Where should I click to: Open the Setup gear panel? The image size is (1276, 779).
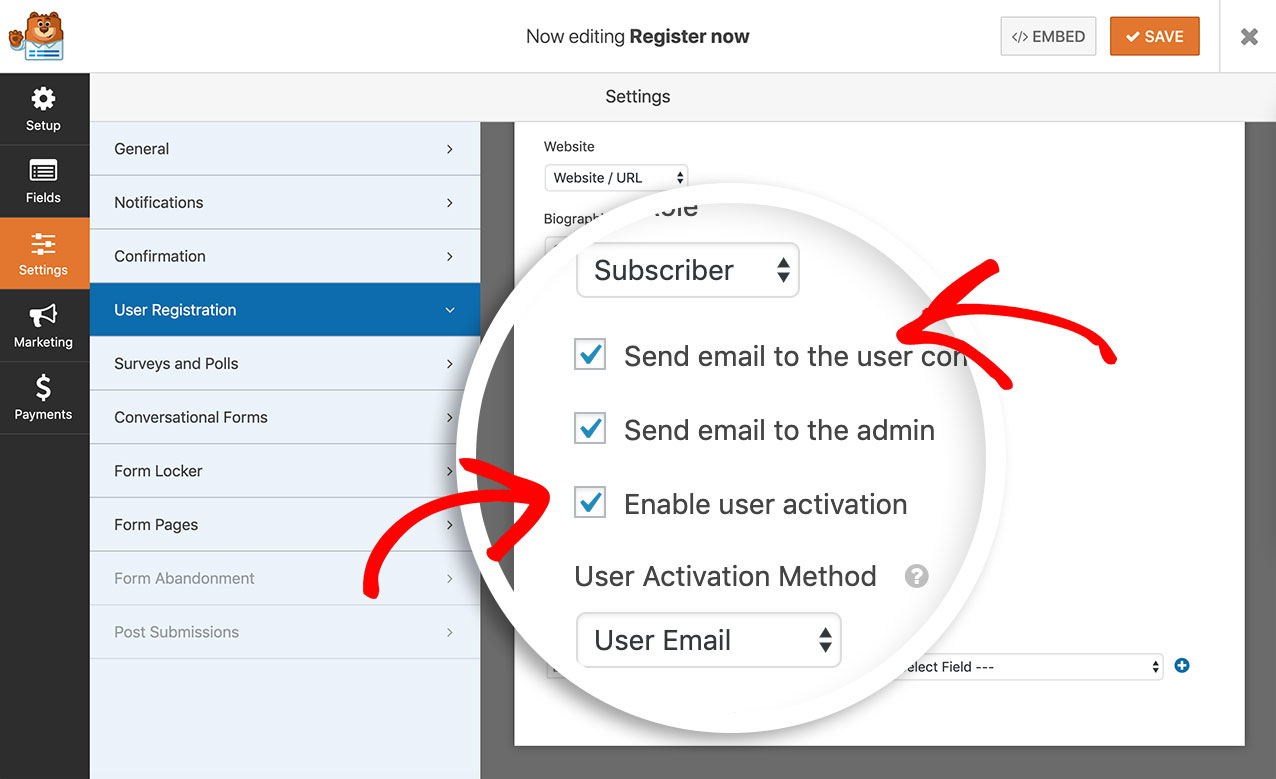point(43,109)
